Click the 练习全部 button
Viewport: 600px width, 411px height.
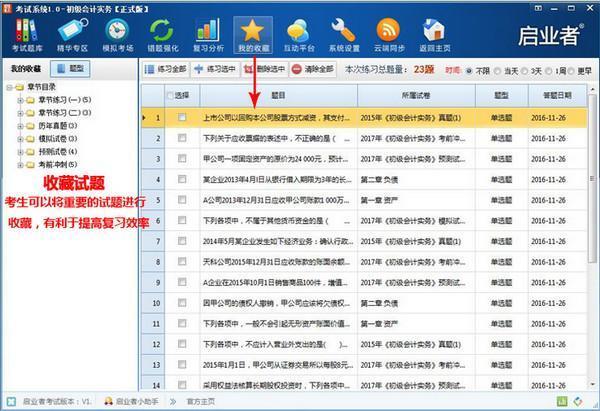pyautogui.click(x=165, y=69)
